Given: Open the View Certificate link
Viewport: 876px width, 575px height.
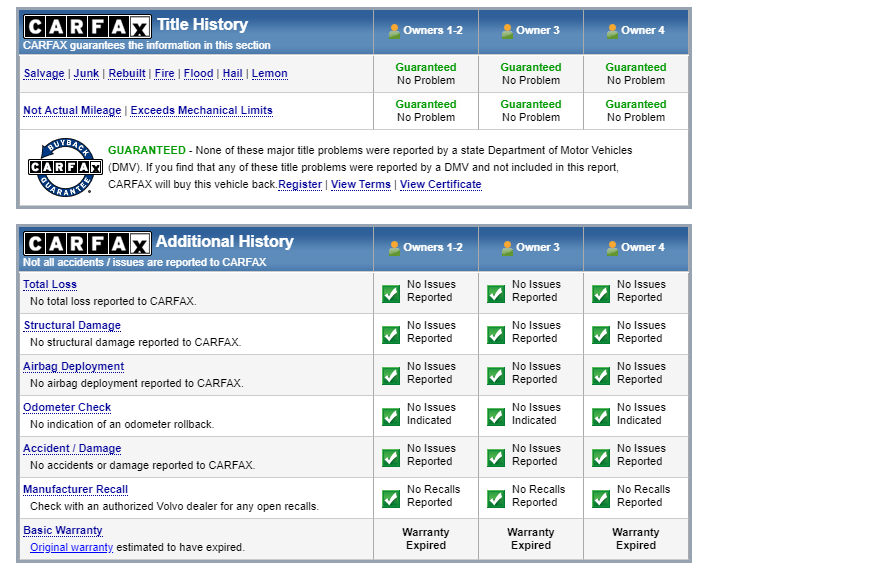Looking at the screenshot, I should [x=440, y=184].
